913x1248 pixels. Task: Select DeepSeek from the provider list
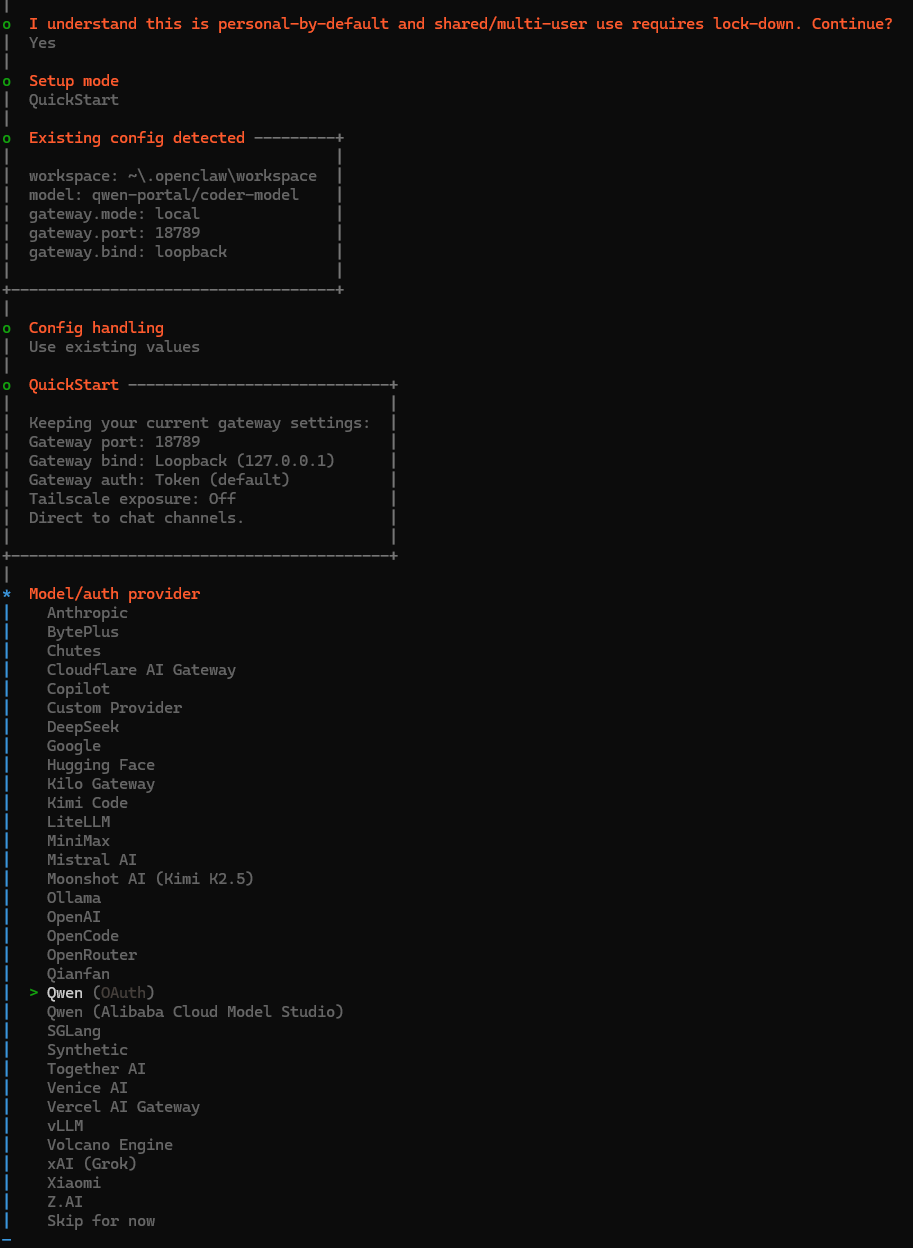click(x=82, y=727)
